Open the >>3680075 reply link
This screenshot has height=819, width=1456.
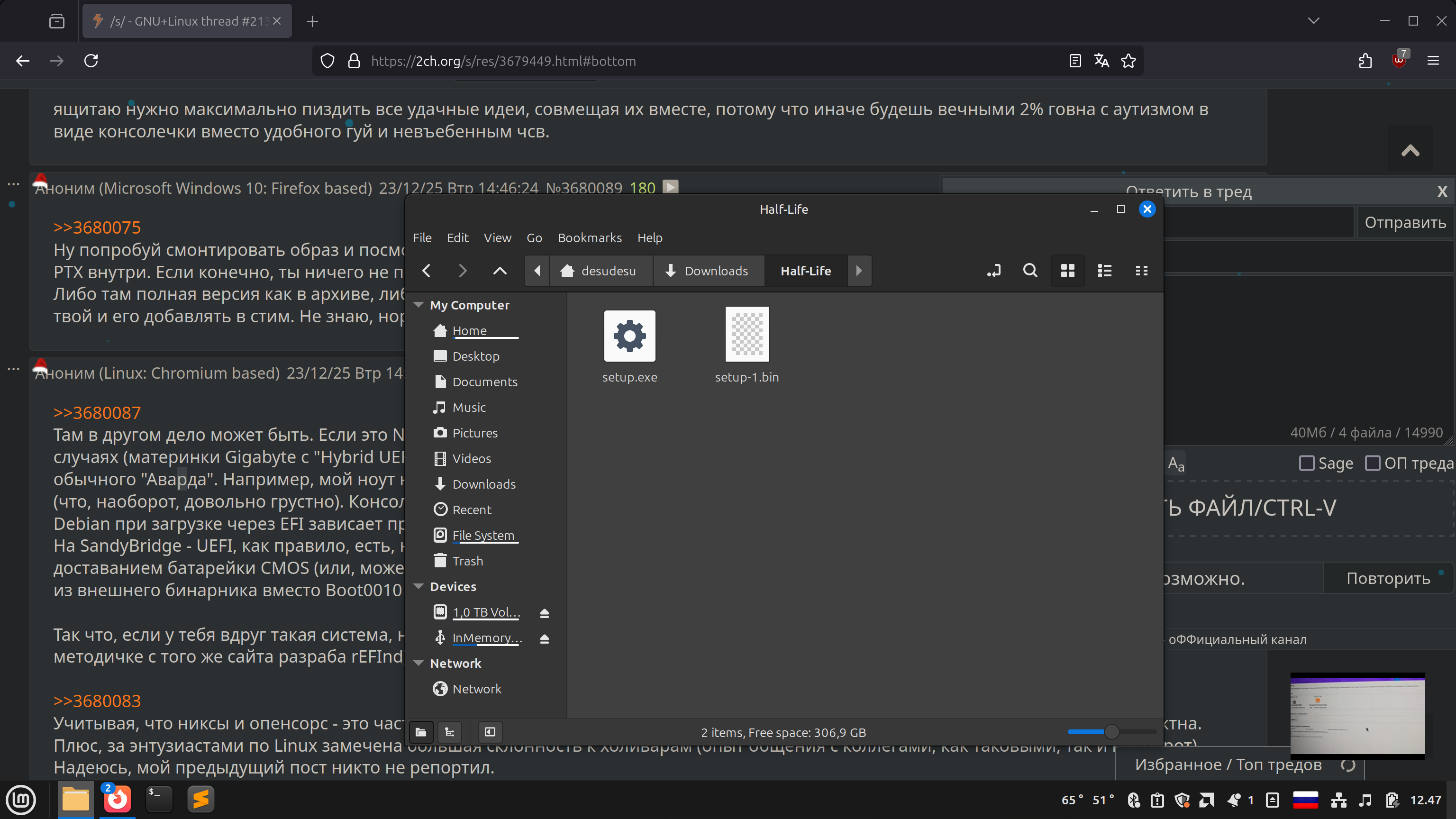tap(97, 227)
